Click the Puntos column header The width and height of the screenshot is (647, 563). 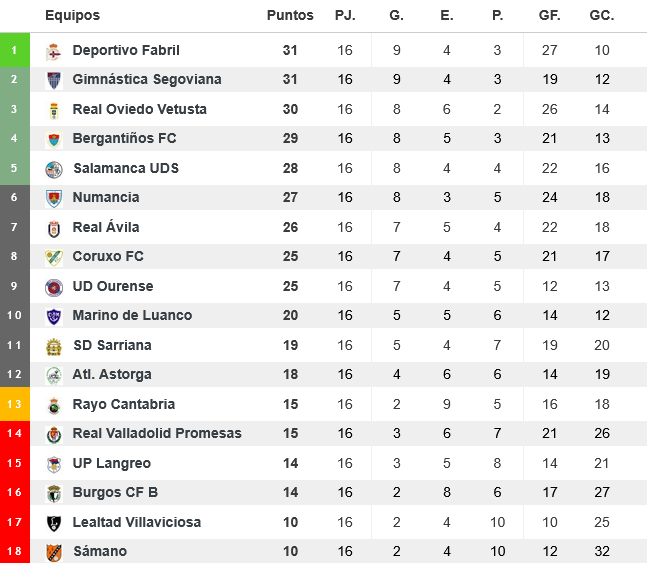[290, 15]
